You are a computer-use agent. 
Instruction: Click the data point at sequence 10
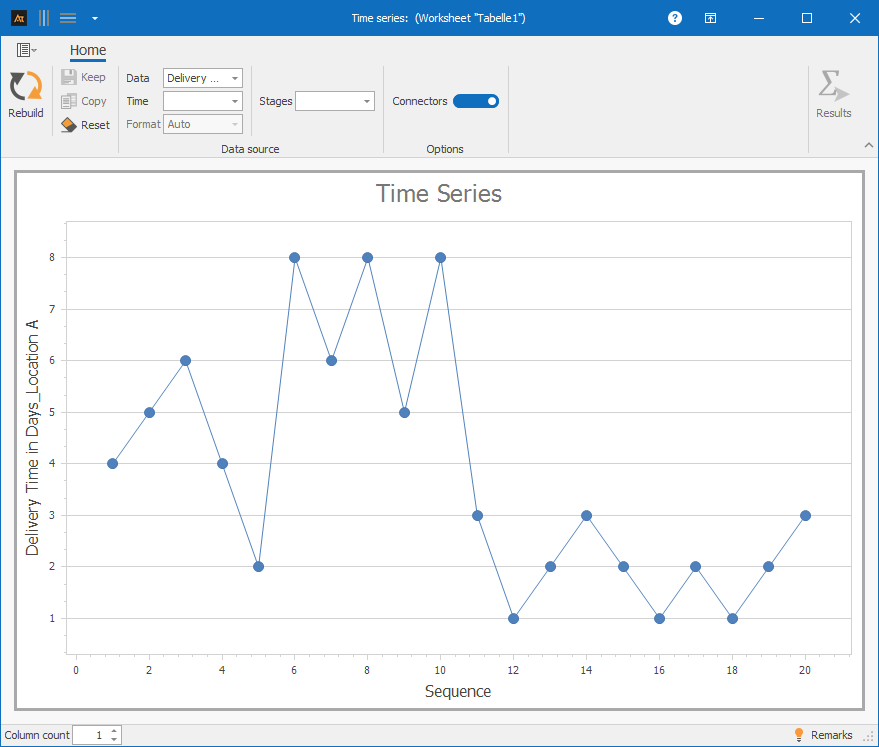[x=440, y=257]
